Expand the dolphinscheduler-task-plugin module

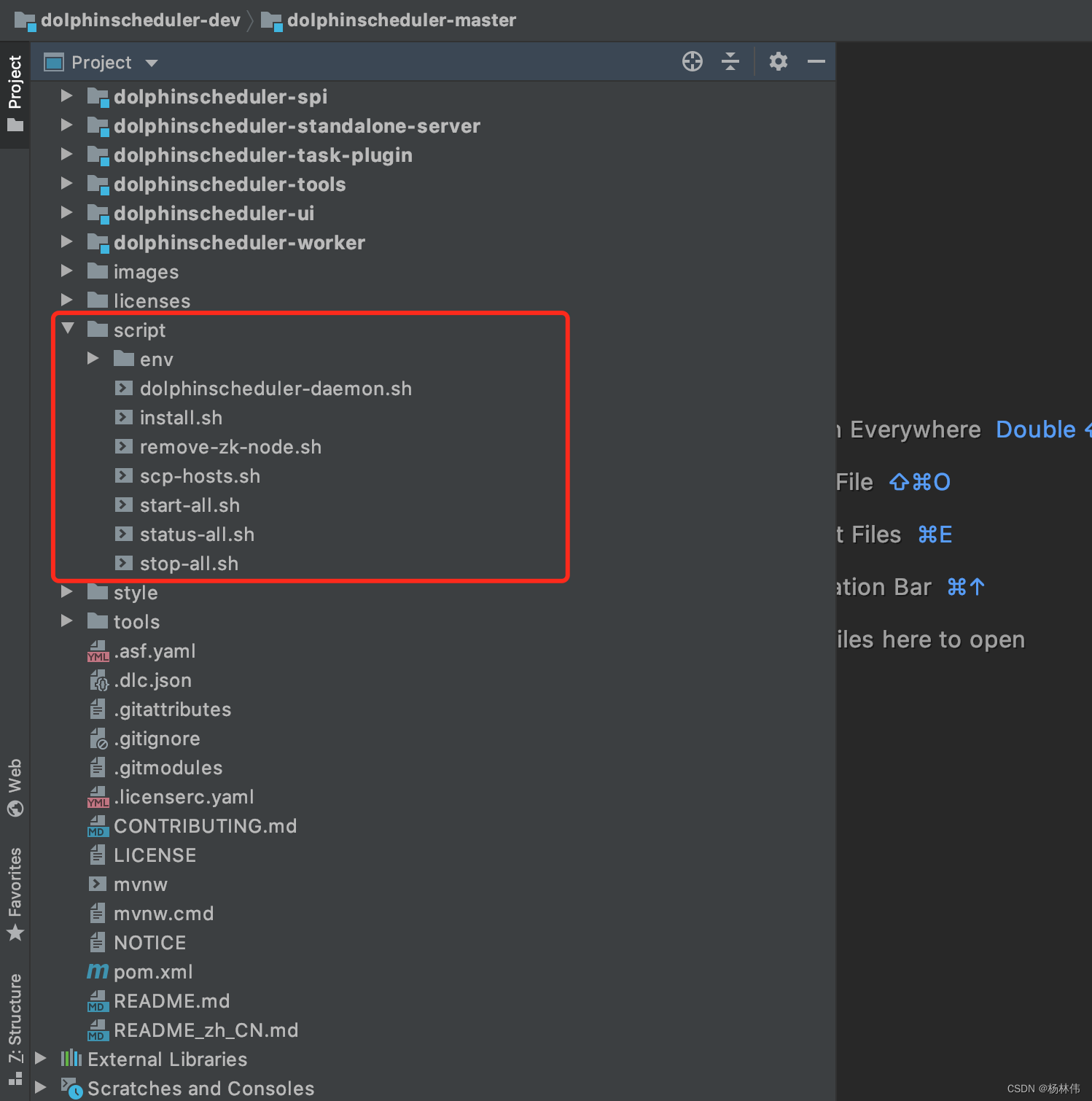point(66,154)
